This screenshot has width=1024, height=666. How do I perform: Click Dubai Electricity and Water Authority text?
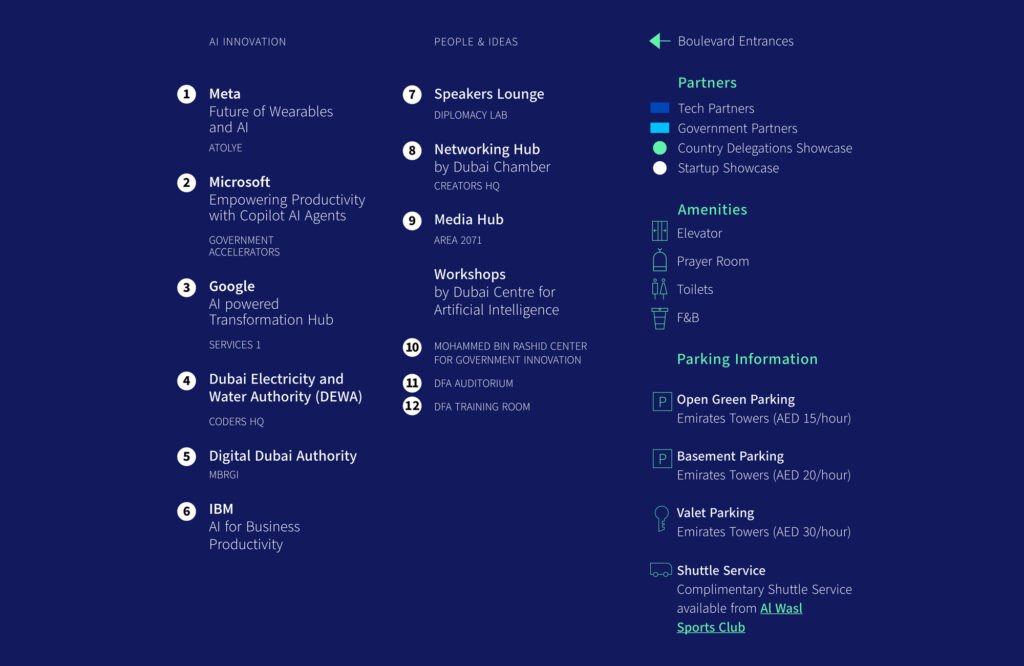coord(285,388)
